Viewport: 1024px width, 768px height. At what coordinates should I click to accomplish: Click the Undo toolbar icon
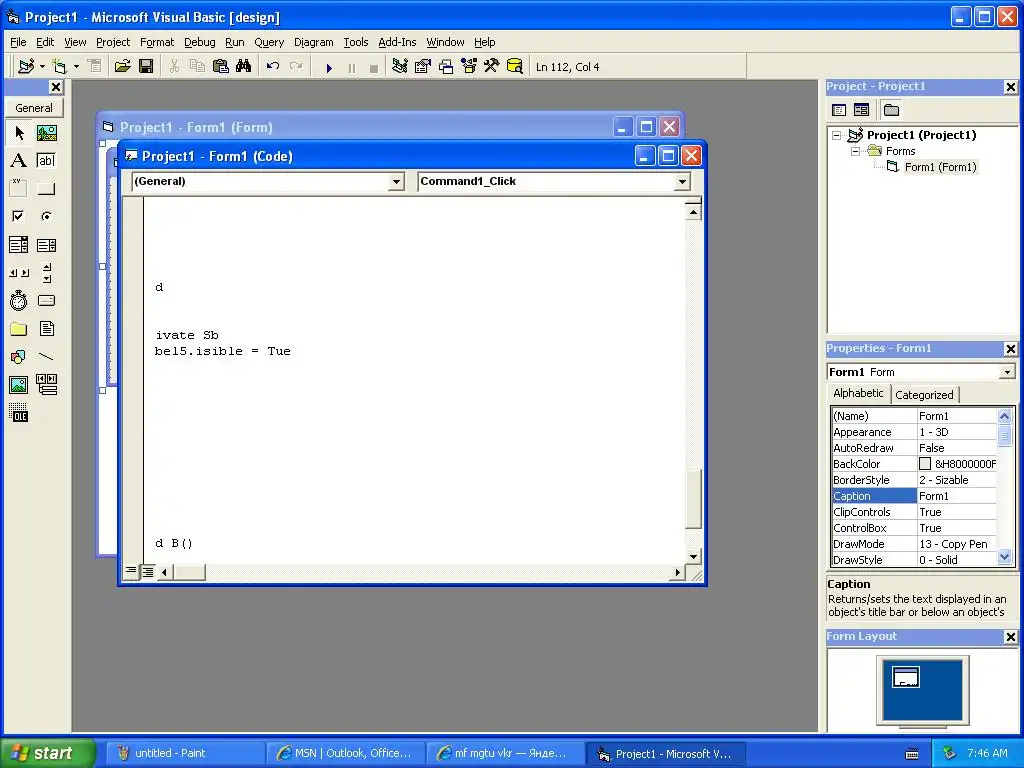coord(273,67)
